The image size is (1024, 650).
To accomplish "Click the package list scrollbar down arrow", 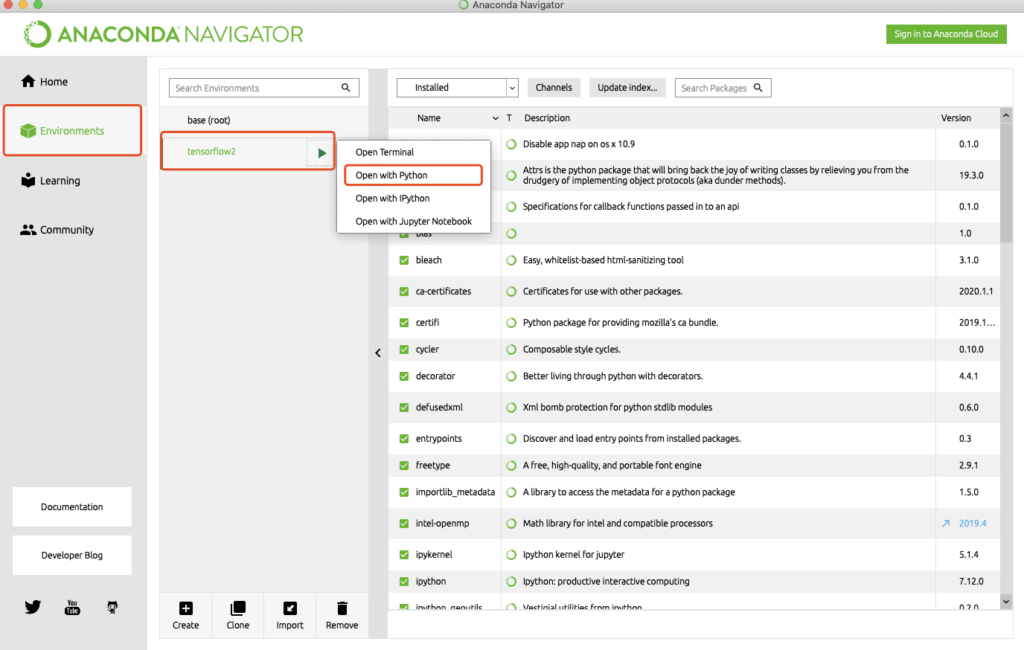I will pyautogui.click(x=1006, y=602).
